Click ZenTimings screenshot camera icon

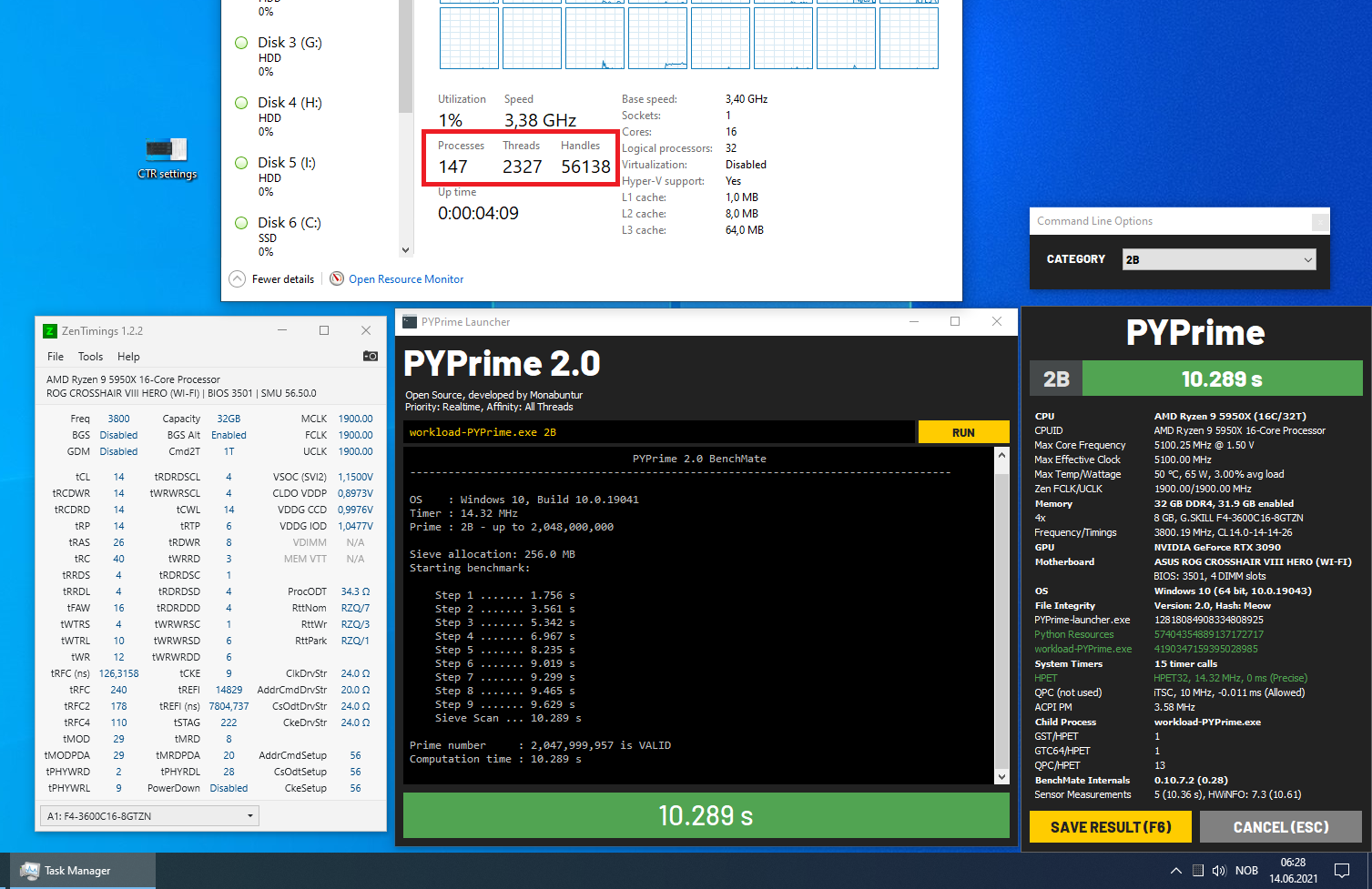coord(371,356)
